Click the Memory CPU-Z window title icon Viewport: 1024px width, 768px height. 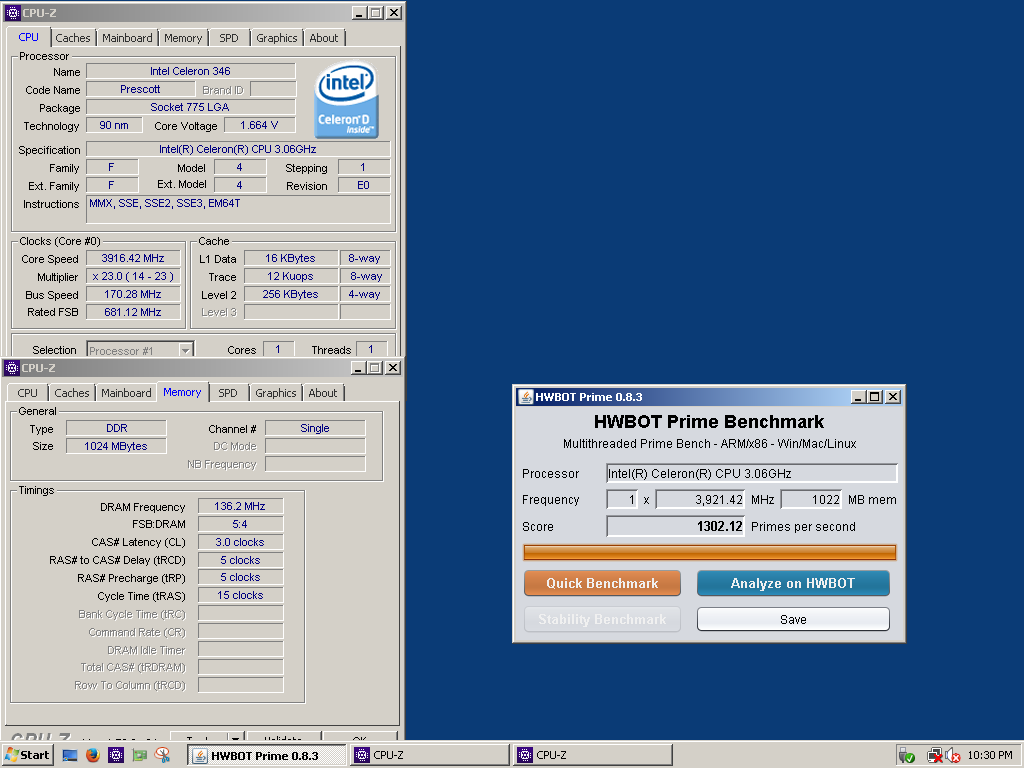click(12, 368)
